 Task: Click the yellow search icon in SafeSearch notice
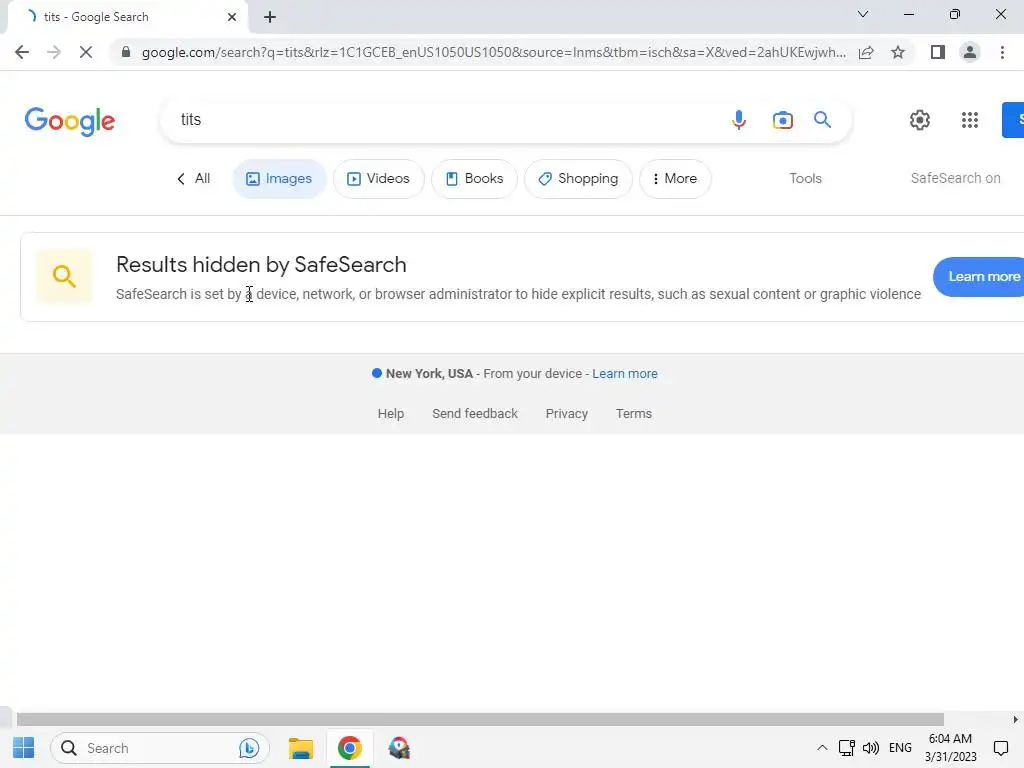64,276
